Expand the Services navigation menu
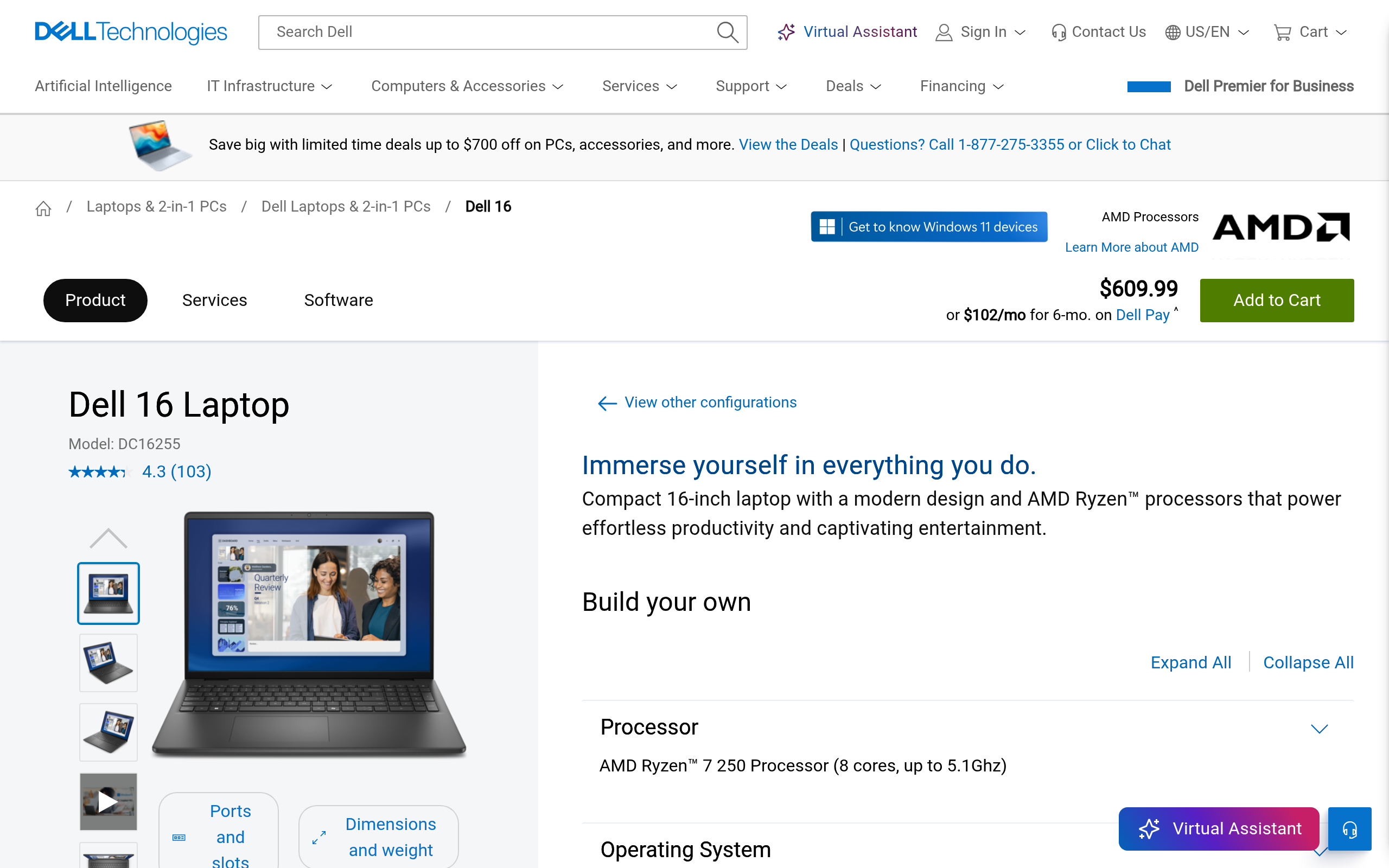The width and height of the screenshot is (1389, 868). click(639, 86)
